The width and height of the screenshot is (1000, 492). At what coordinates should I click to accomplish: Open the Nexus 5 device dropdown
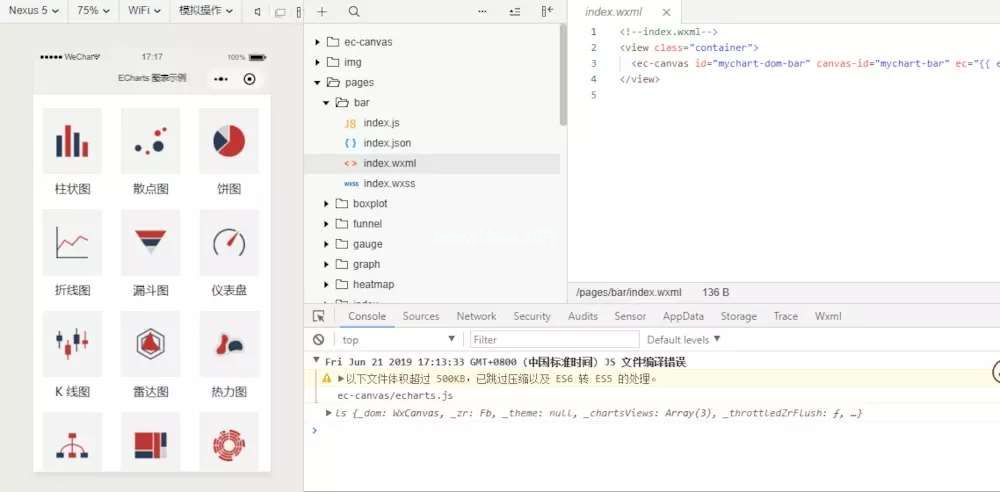pos(34,11)
